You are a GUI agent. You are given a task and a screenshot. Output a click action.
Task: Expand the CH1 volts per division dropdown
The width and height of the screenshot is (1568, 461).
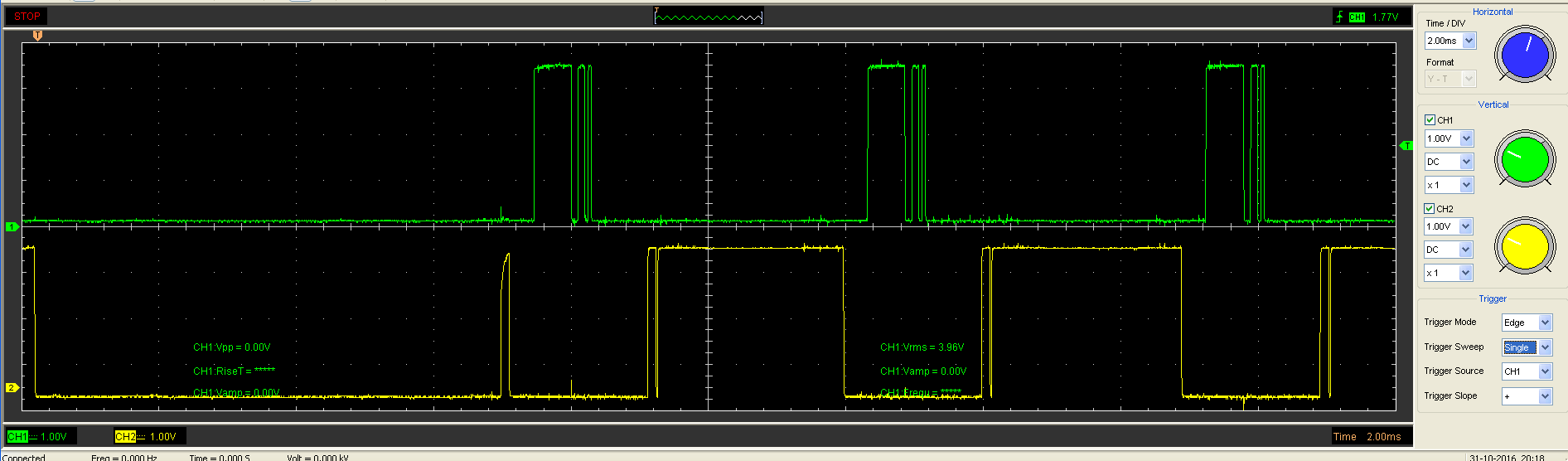pyautogui.click(x=1466, y=138)
